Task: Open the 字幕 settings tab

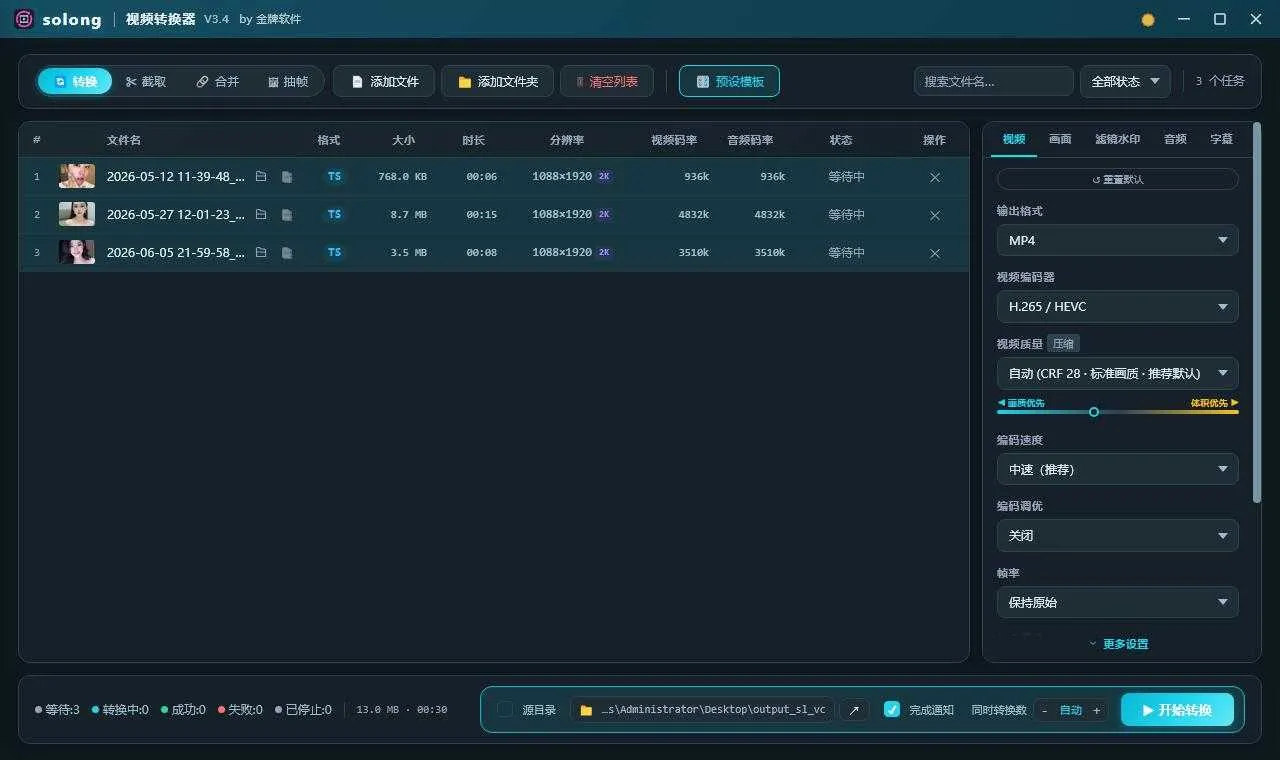Action: tap(1221, 139)
